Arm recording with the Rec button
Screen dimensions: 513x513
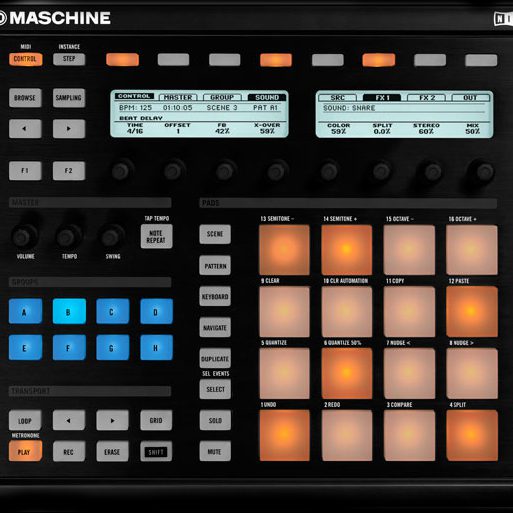click(69, 451)
